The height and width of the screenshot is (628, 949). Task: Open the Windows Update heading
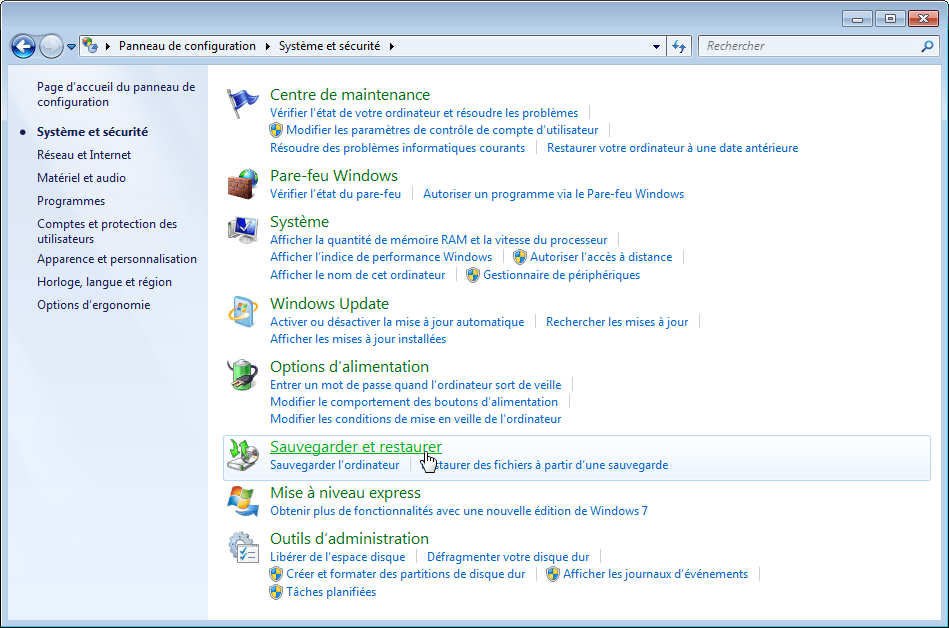(x=329, y=304)
